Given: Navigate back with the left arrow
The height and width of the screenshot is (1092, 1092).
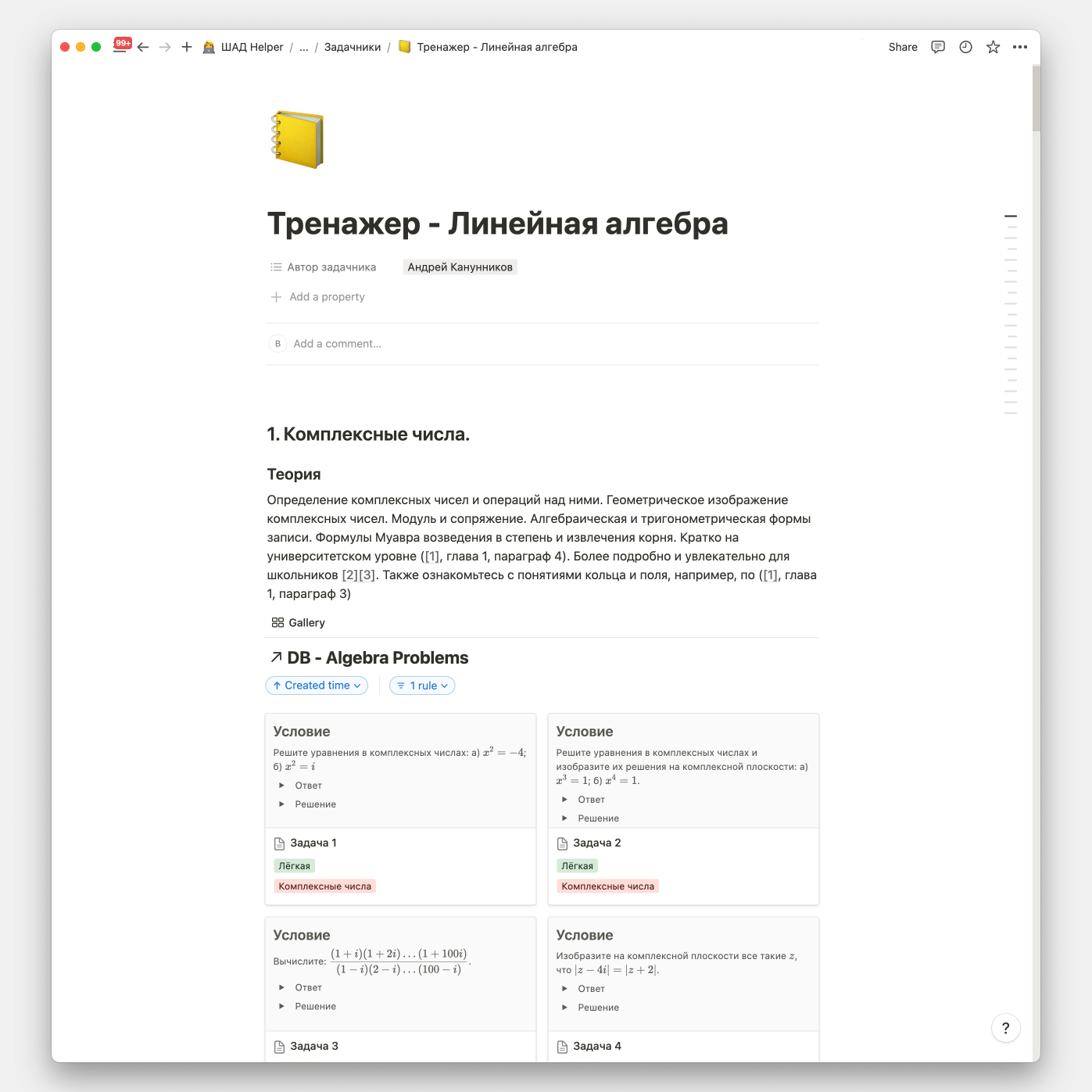Looking at the screenshot, I should click(x=143, y=47).
